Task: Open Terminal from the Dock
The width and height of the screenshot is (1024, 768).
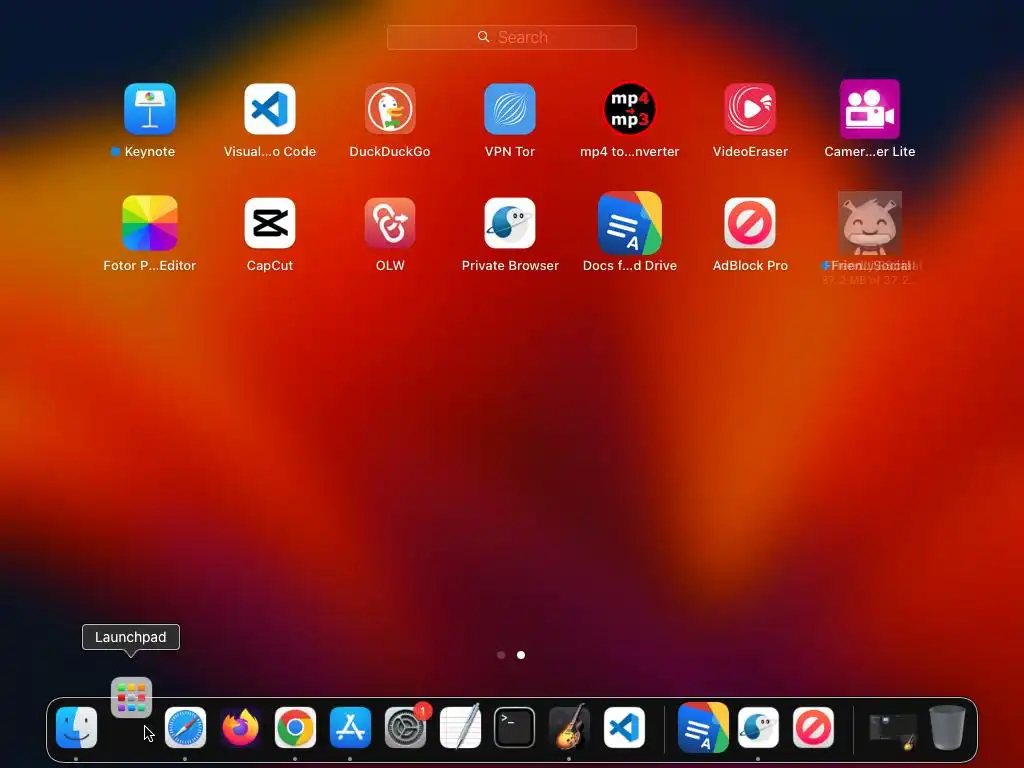Action: pos(515,728)
